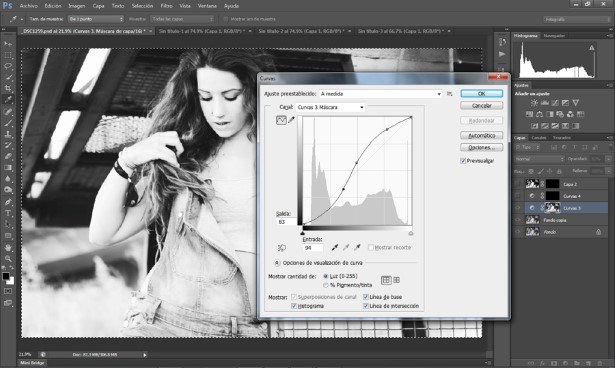Open the Tam. de muestra dropdown

point(96,19)
